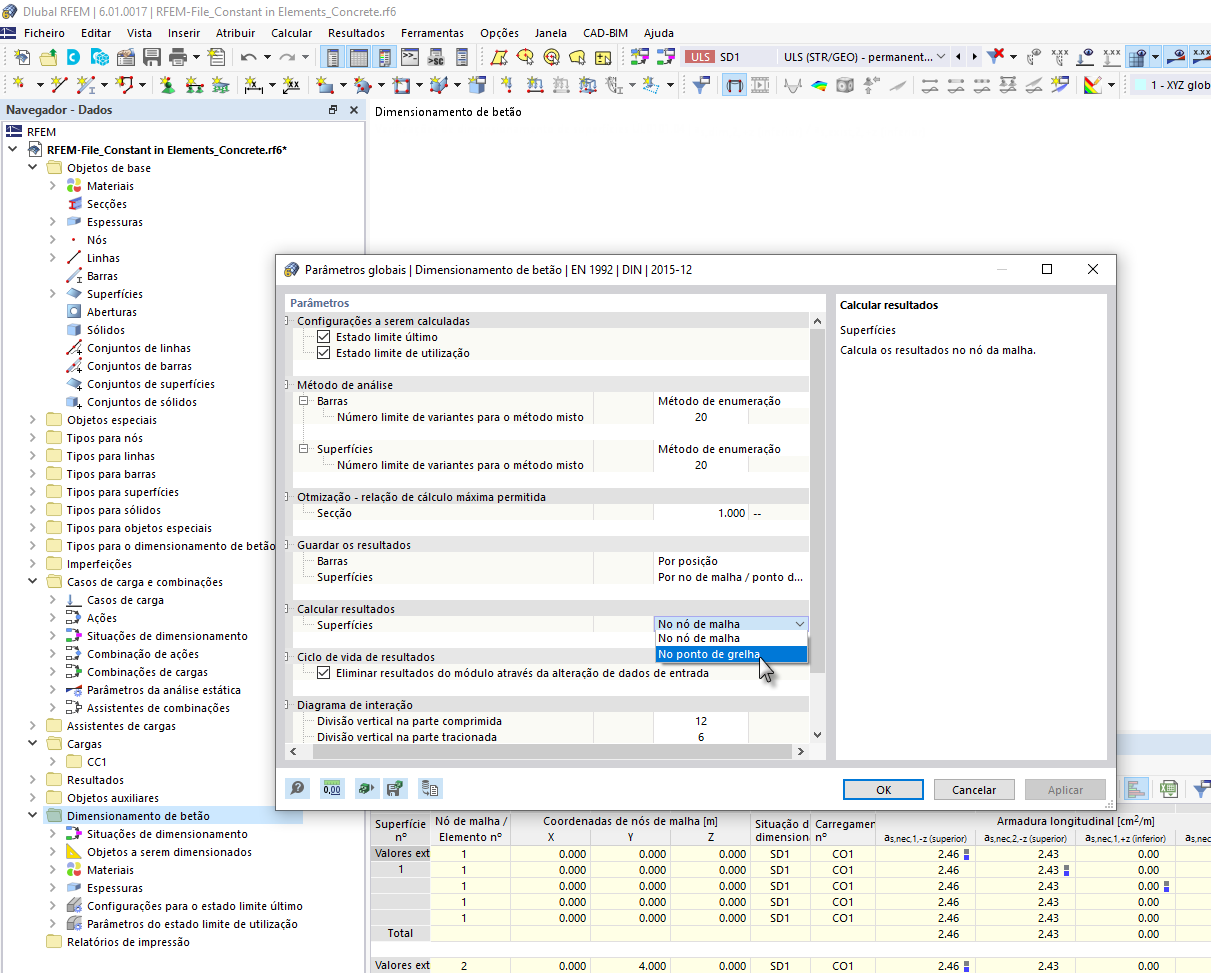Open the CAD-BIM menu

point(605,33)
